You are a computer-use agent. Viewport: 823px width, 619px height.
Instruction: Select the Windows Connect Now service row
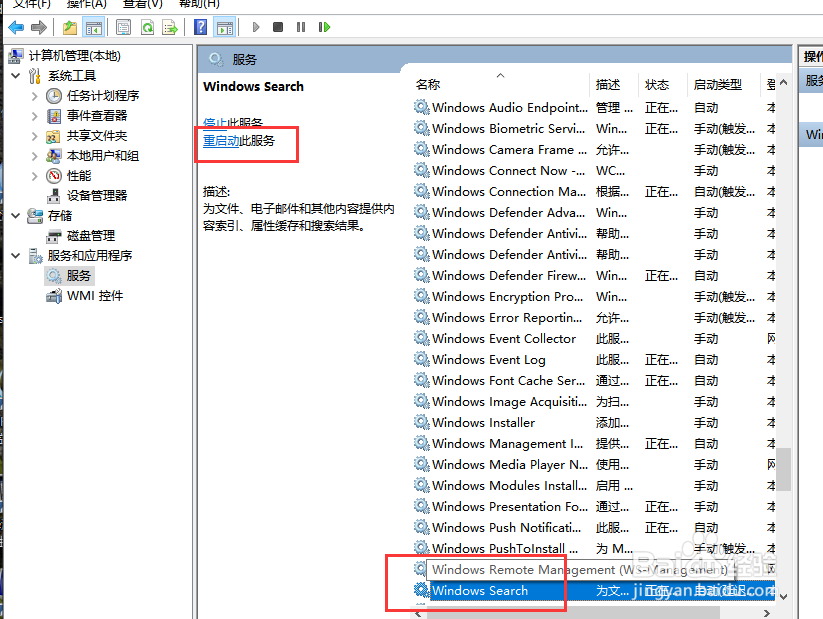point(593,171)
